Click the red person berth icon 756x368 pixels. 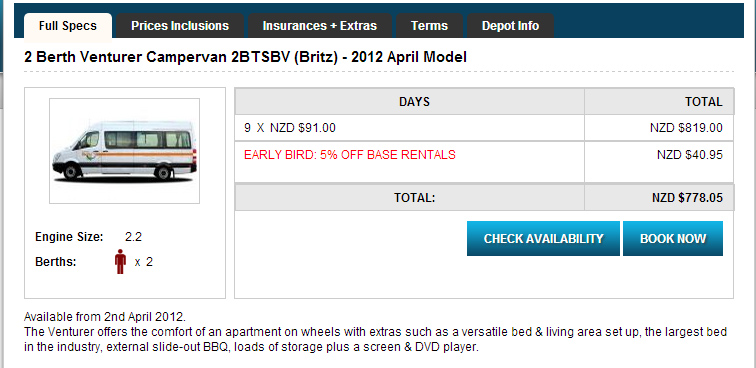120,262
